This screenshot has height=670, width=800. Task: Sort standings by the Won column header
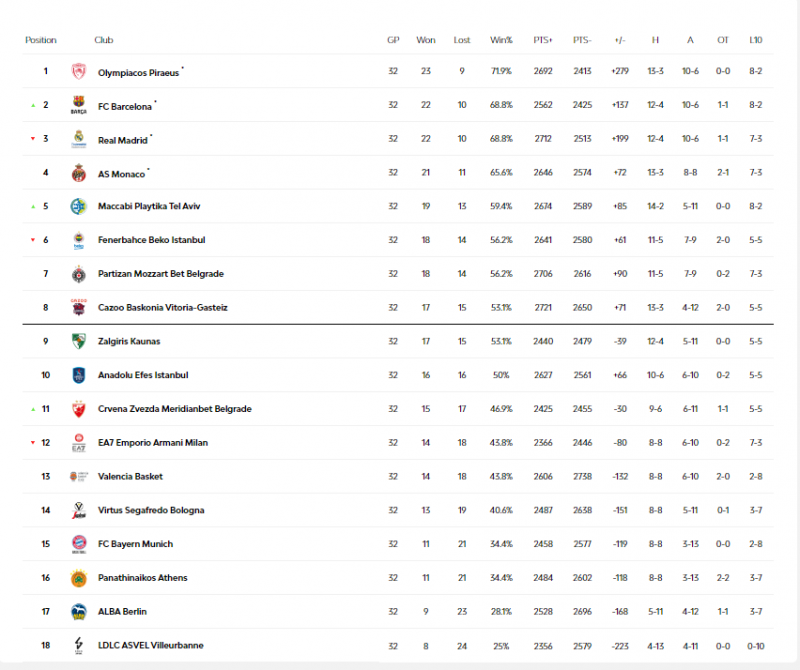(426, 41)
